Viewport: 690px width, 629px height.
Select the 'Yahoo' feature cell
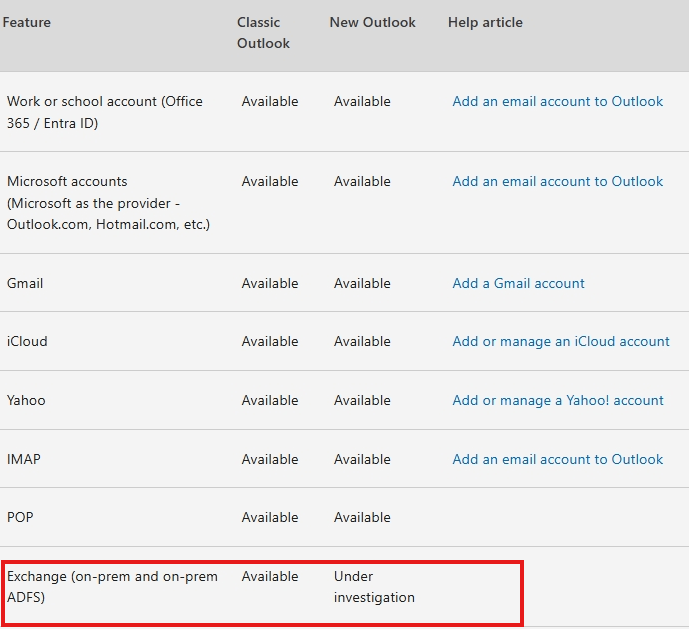click(x=26, y=401)
